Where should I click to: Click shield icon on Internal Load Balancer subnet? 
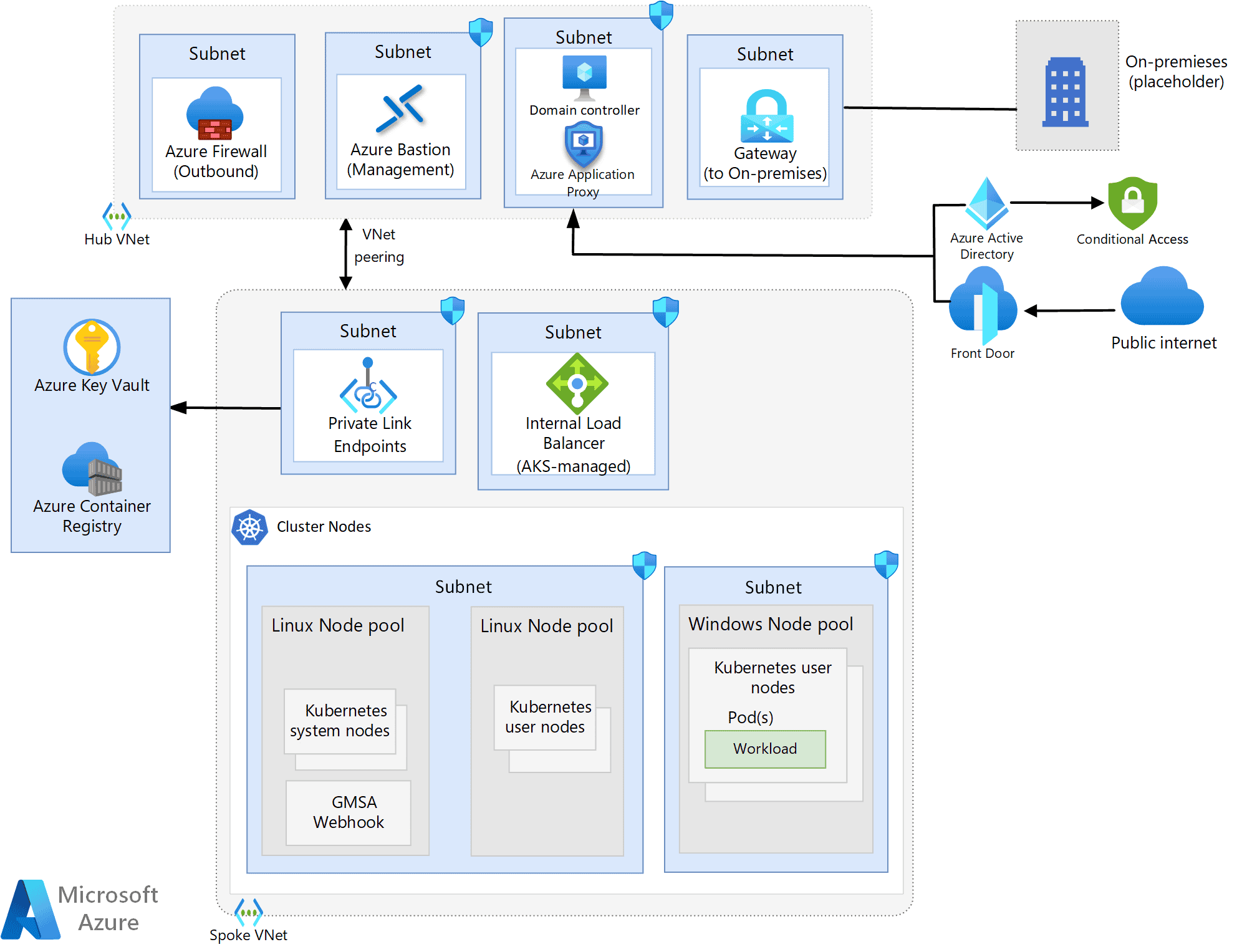(x=665, y=312)
